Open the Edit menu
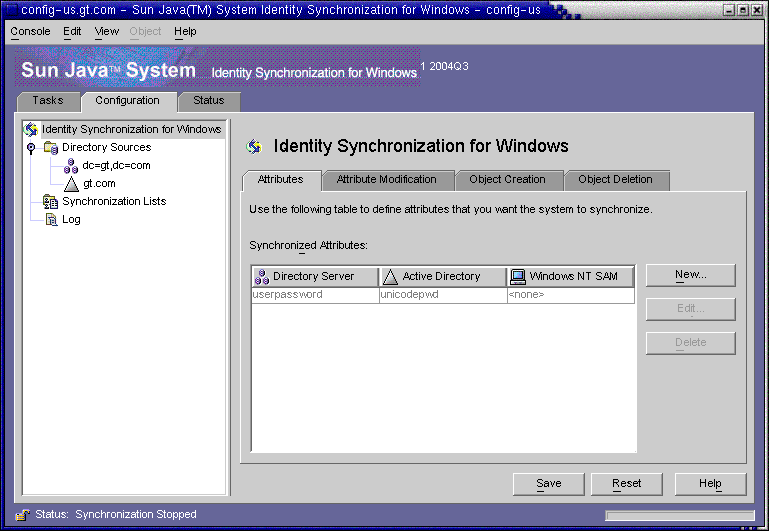This screenshot has width=769, height=531. pyautogui.click(x=72, y=31)
